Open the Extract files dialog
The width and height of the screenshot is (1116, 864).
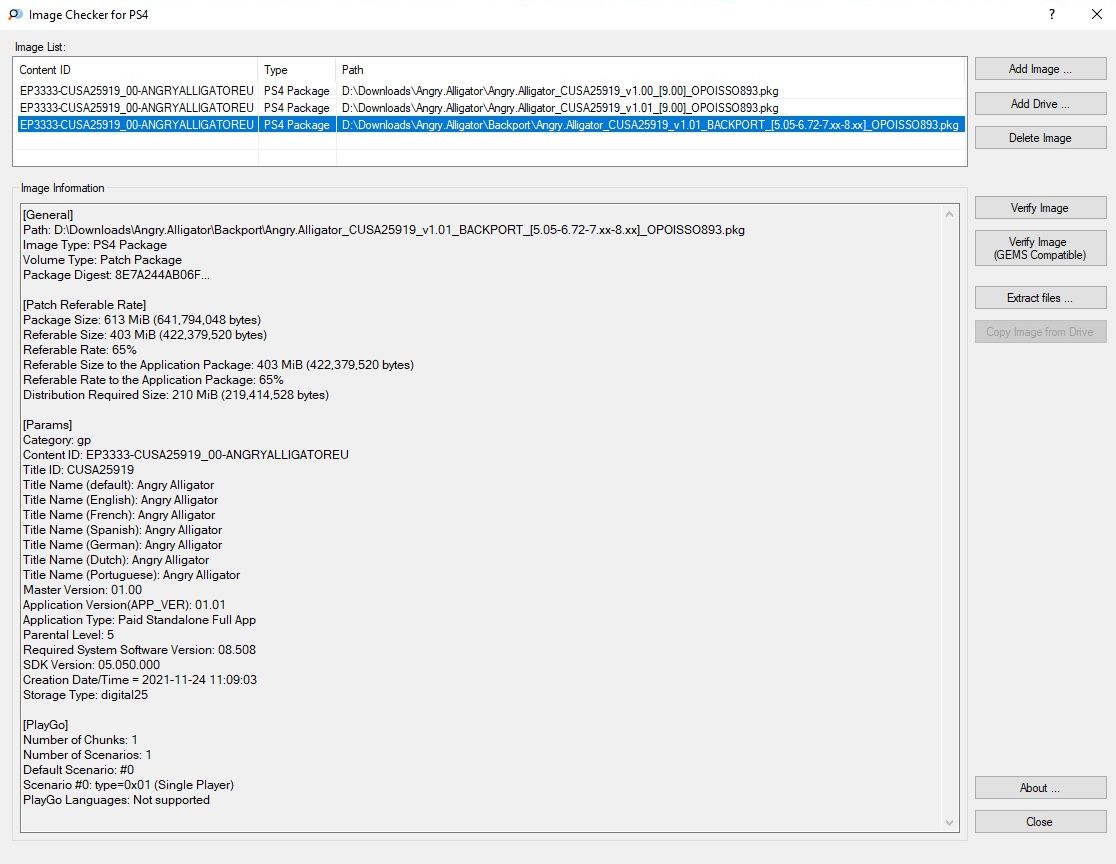click(x=1040, y=298)
